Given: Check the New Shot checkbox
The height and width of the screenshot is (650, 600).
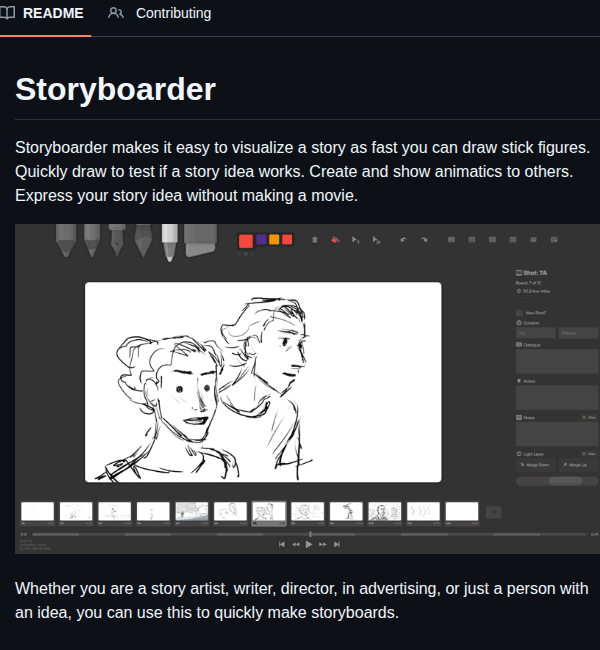Looking at the screenshot, I should (519, 313).
